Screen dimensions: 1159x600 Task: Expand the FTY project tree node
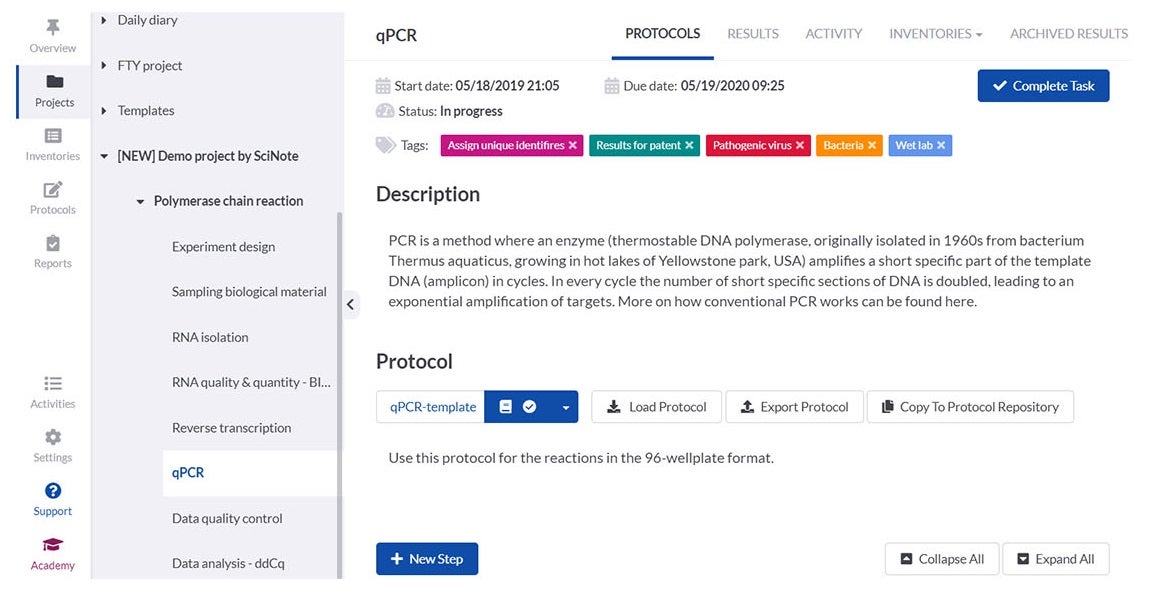[x=105, y=66]
